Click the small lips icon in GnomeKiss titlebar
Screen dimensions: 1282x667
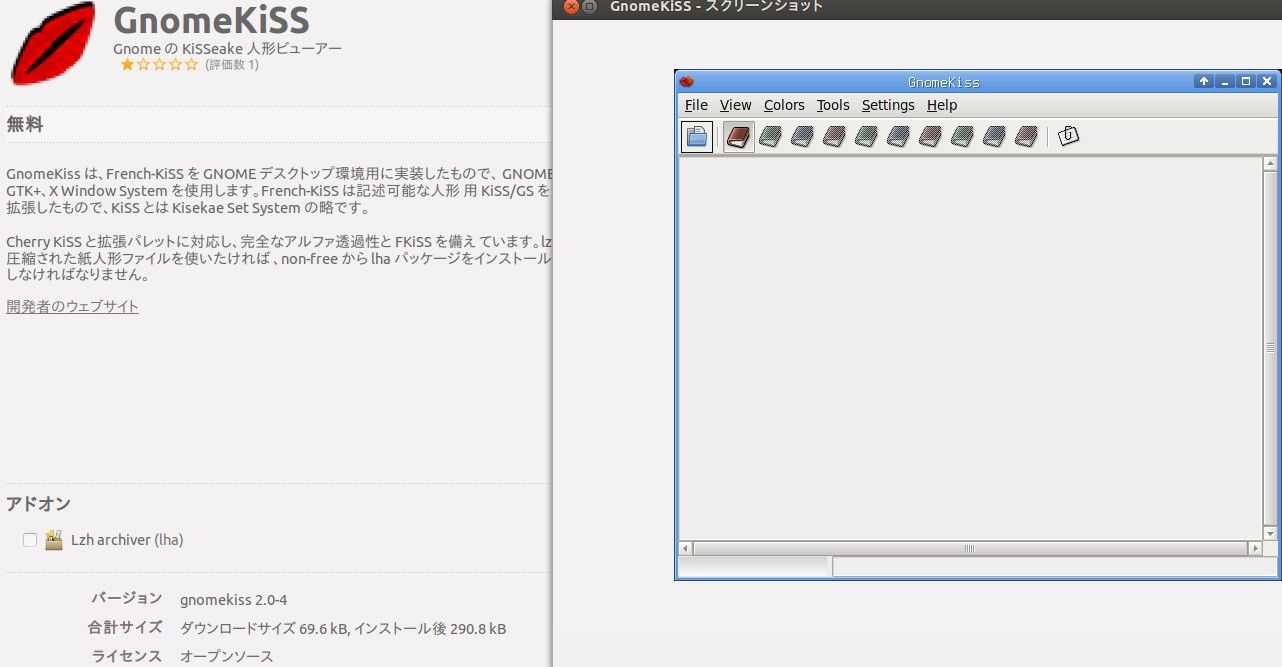pyautogui.click(x=686, y=82)
